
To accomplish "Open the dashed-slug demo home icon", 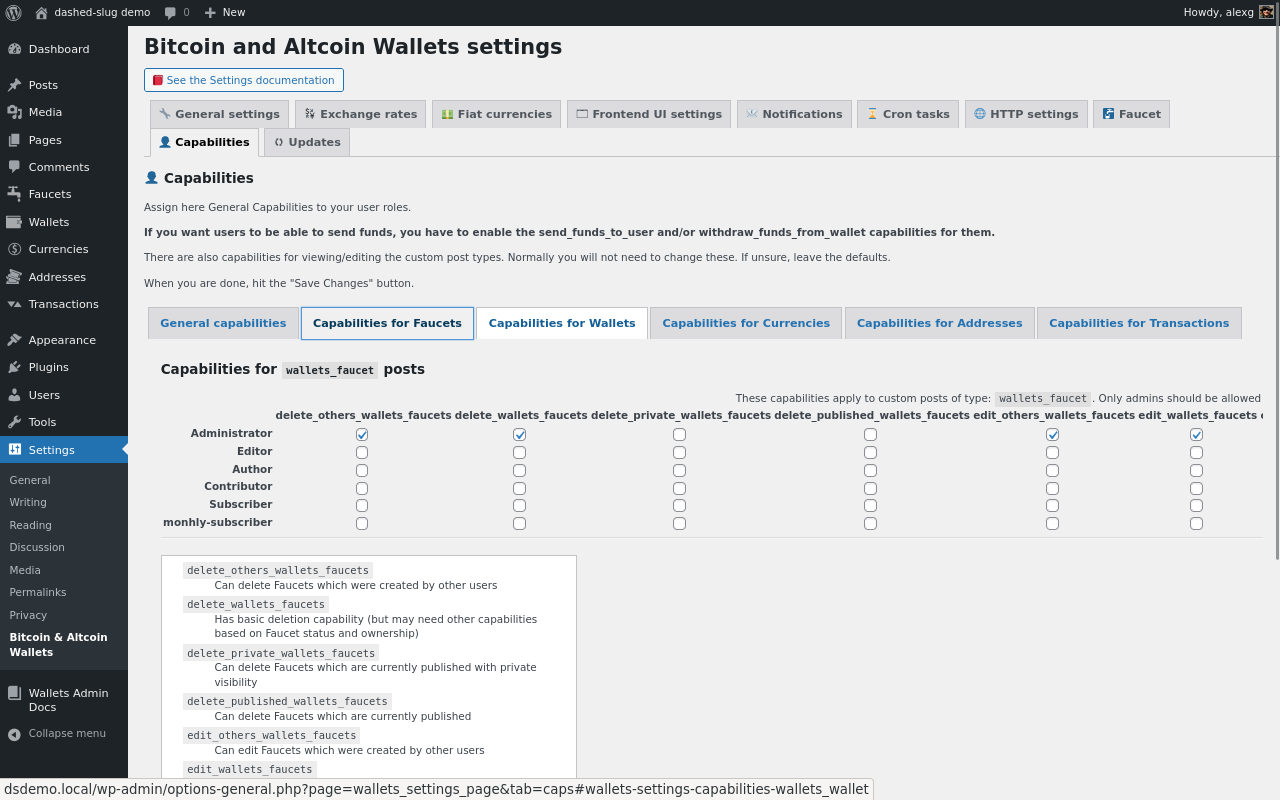I will pos(41,13).
